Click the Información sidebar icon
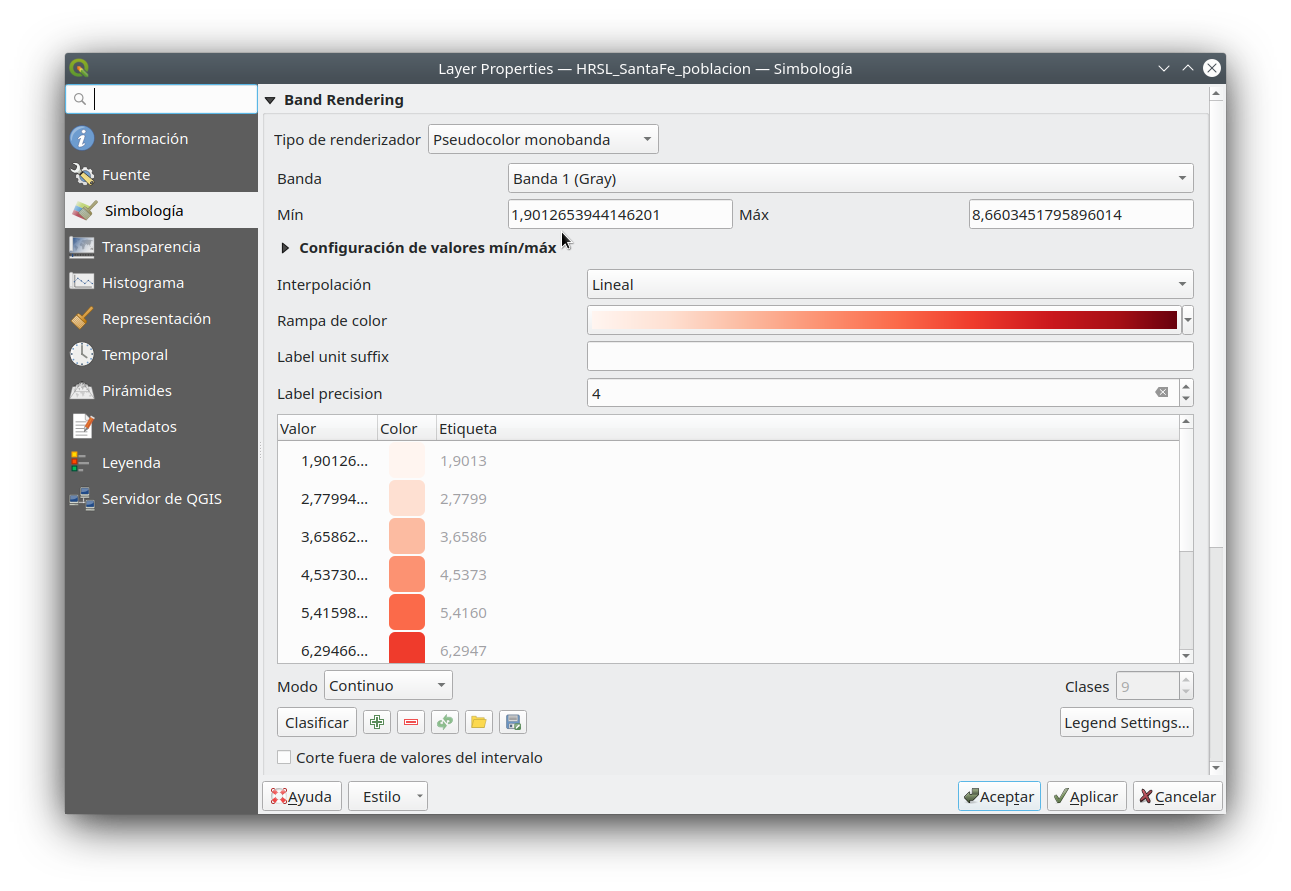The height and width of the screenshot is (891, 1291). pyautogui.click(x=82, y=138)
